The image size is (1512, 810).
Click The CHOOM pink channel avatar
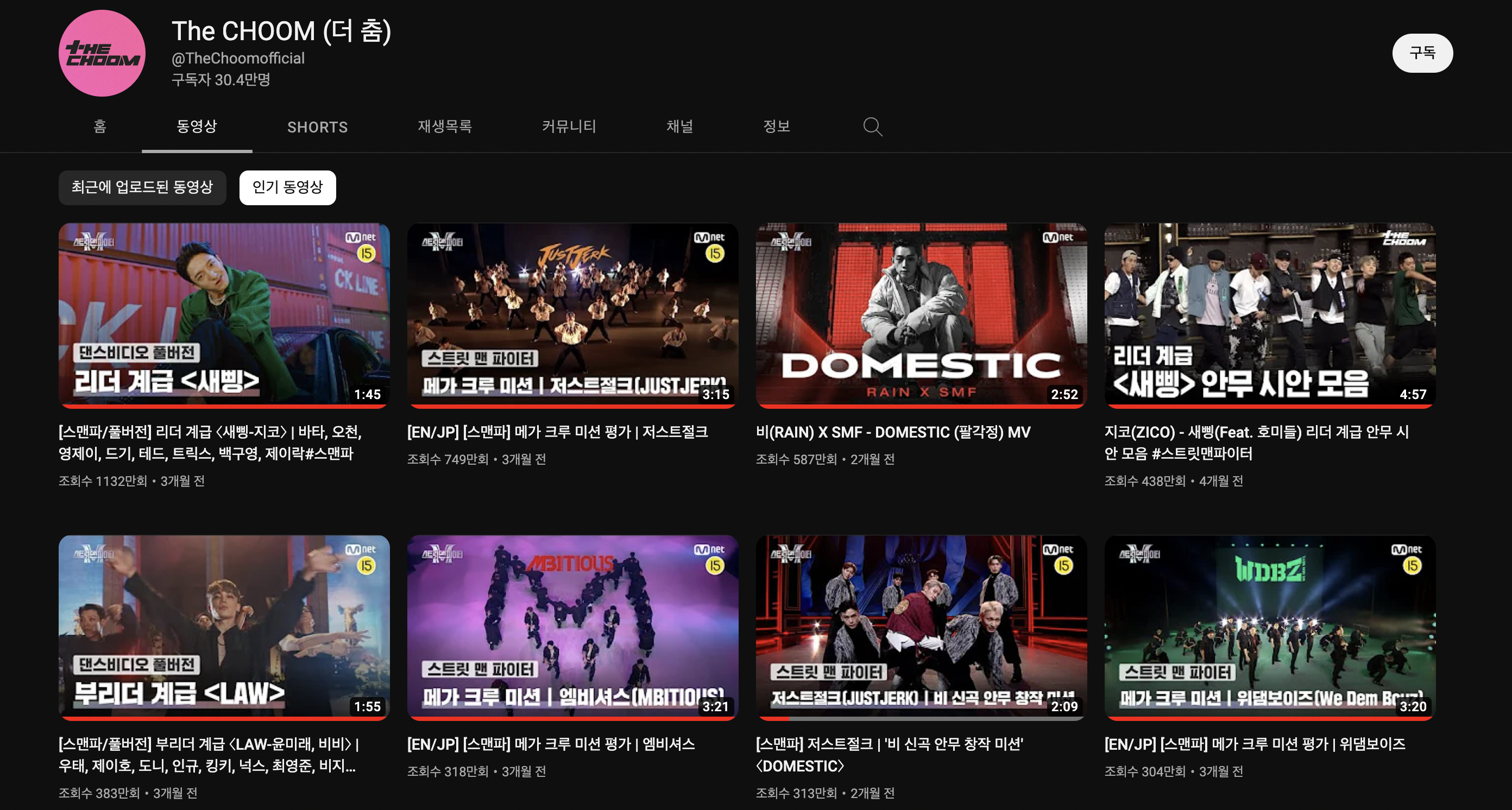102,53
